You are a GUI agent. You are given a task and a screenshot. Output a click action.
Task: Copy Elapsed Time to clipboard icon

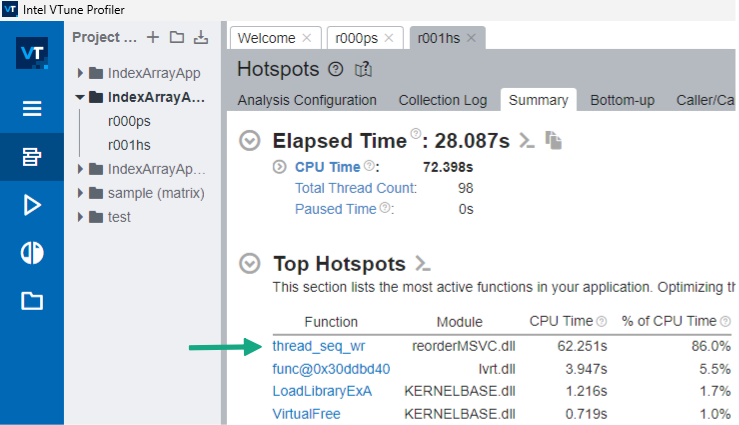(x=553, y=140)
